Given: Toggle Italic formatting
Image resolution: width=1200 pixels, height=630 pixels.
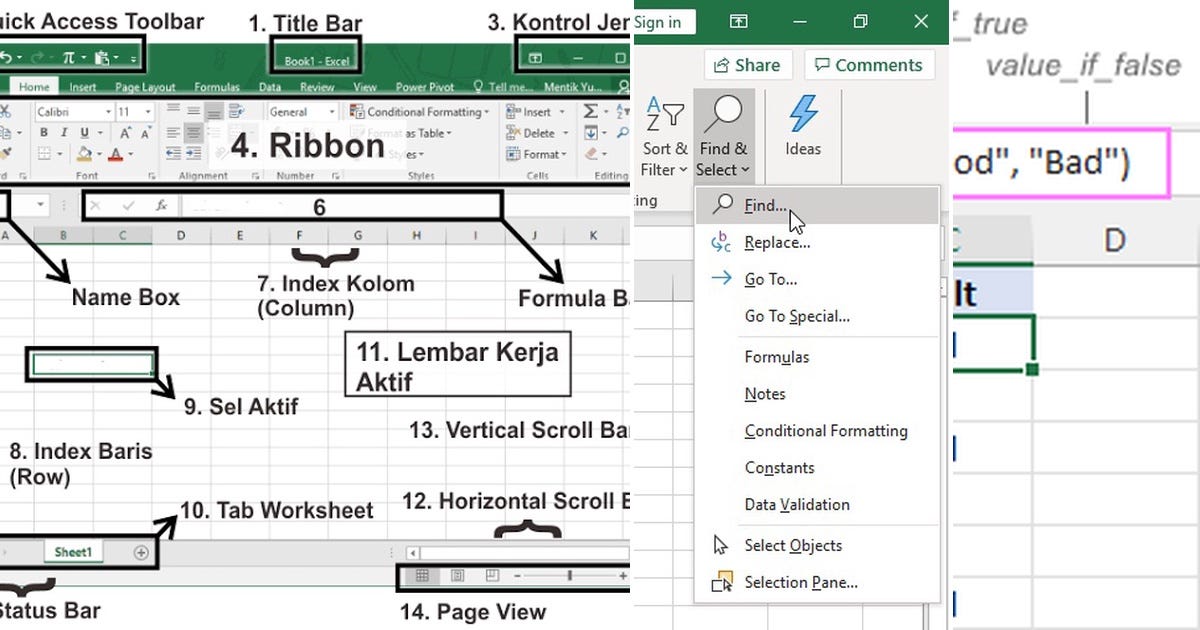Looking at the screenshot, I should pyautogui.click(x=64, y=133).
